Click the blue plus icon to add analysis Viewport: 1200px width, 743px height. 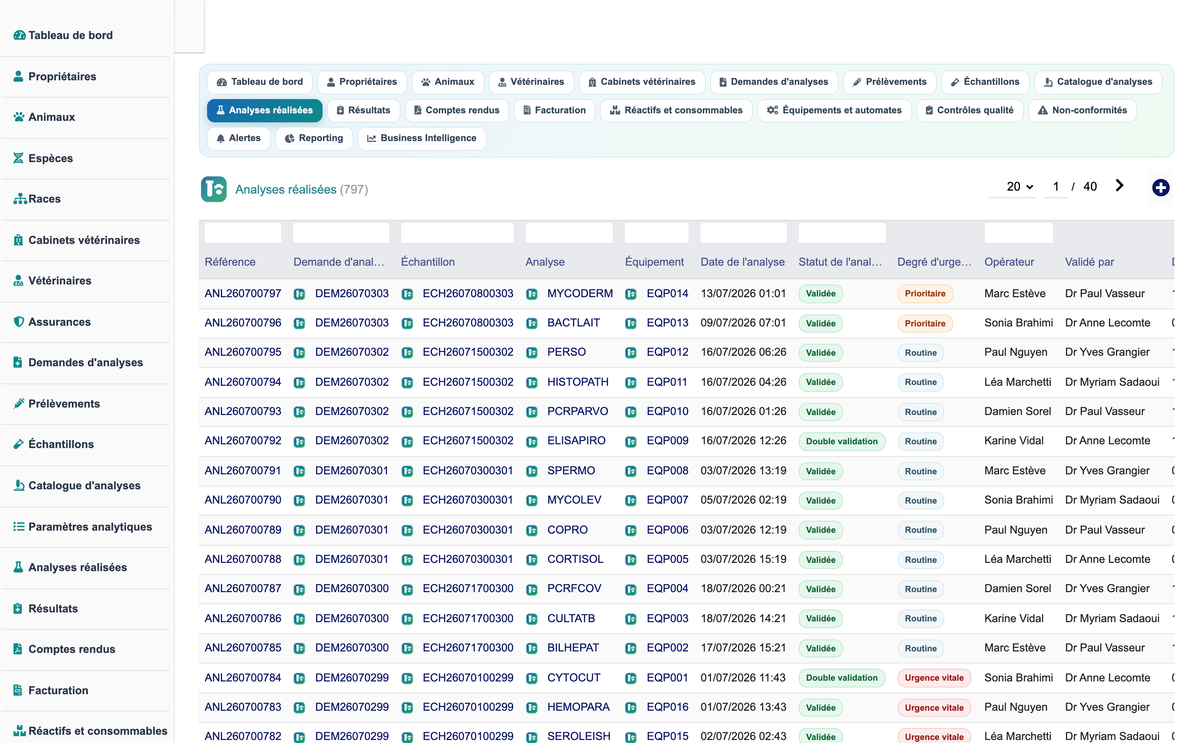pyautogui.click(x=1160, y=188)
